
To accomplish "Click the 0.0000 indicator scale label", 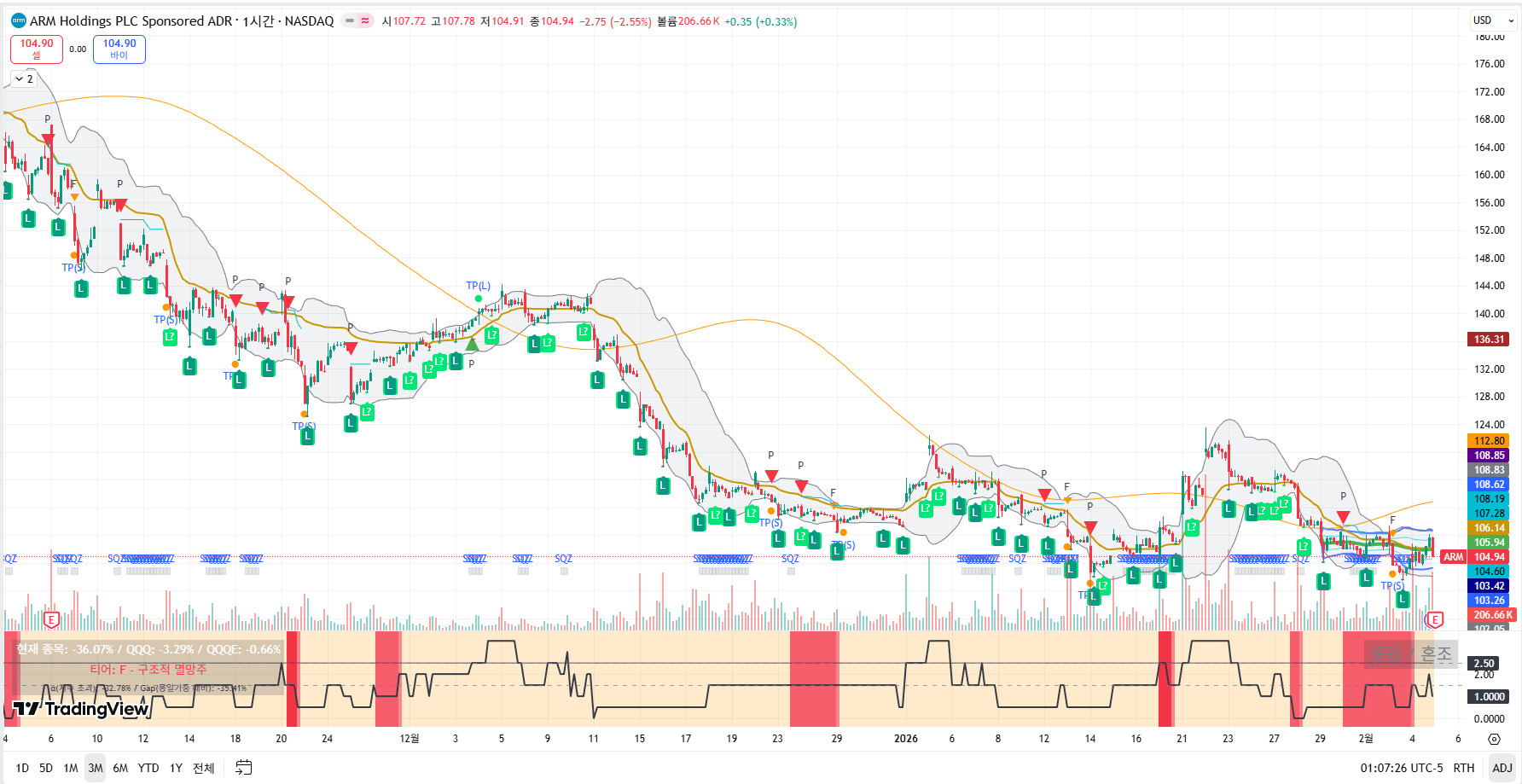I will [x=1490, y=719].
